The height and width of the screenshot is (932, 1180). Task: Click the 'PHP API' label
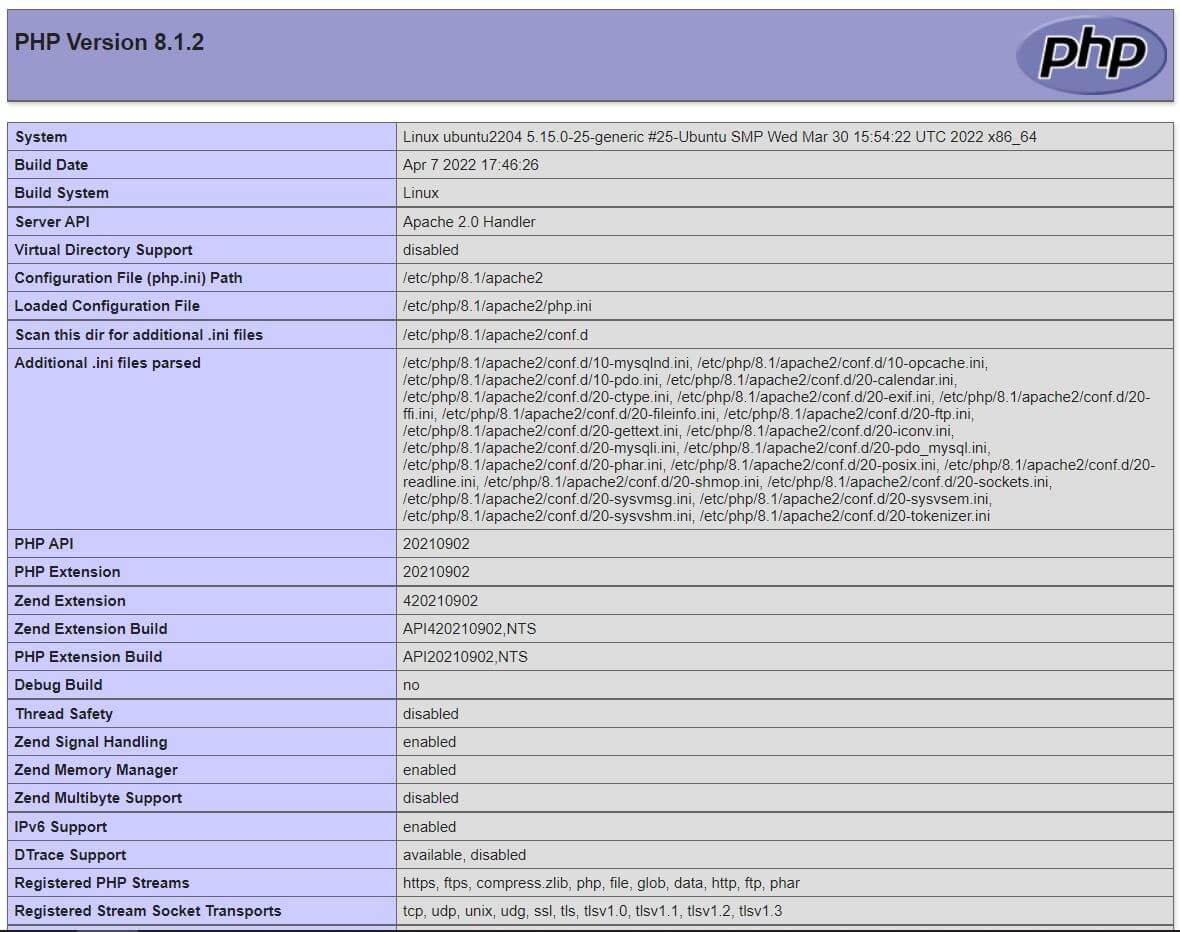click(44, 544)
